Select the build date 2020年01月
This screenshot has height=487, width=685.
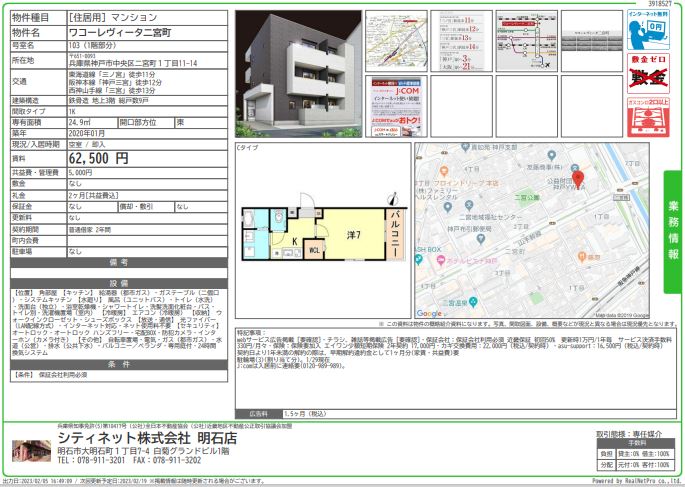tap(86, 133)
